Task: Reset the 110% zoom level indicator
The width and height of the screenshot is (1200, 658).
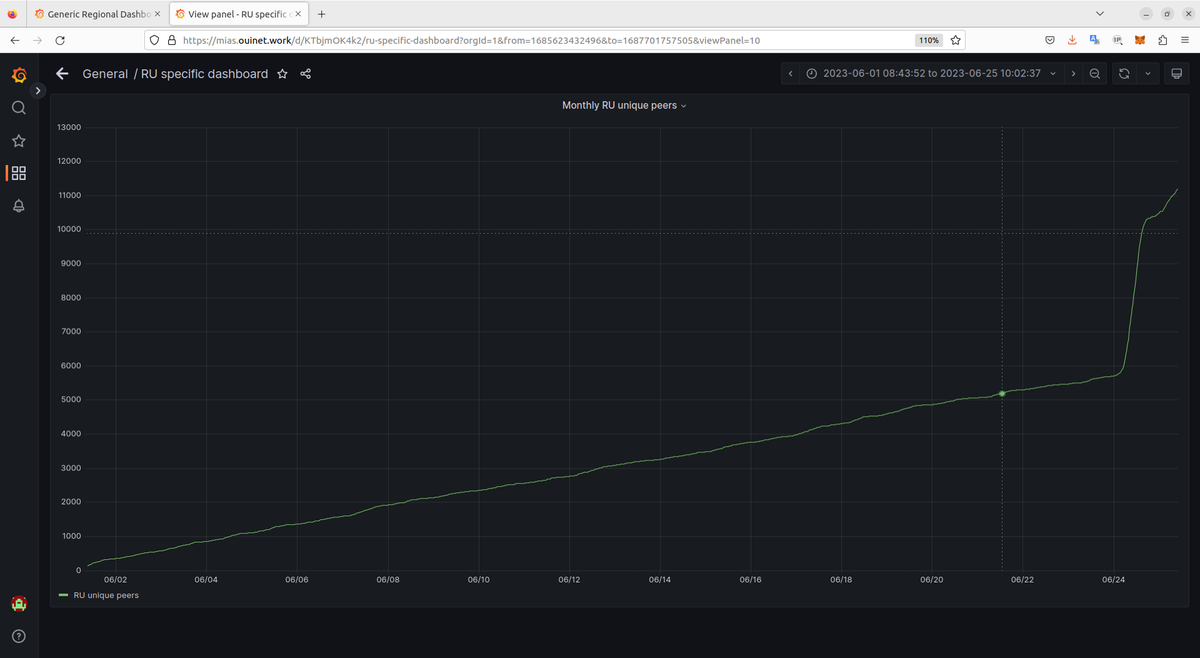Action: [x=929, y=40]
